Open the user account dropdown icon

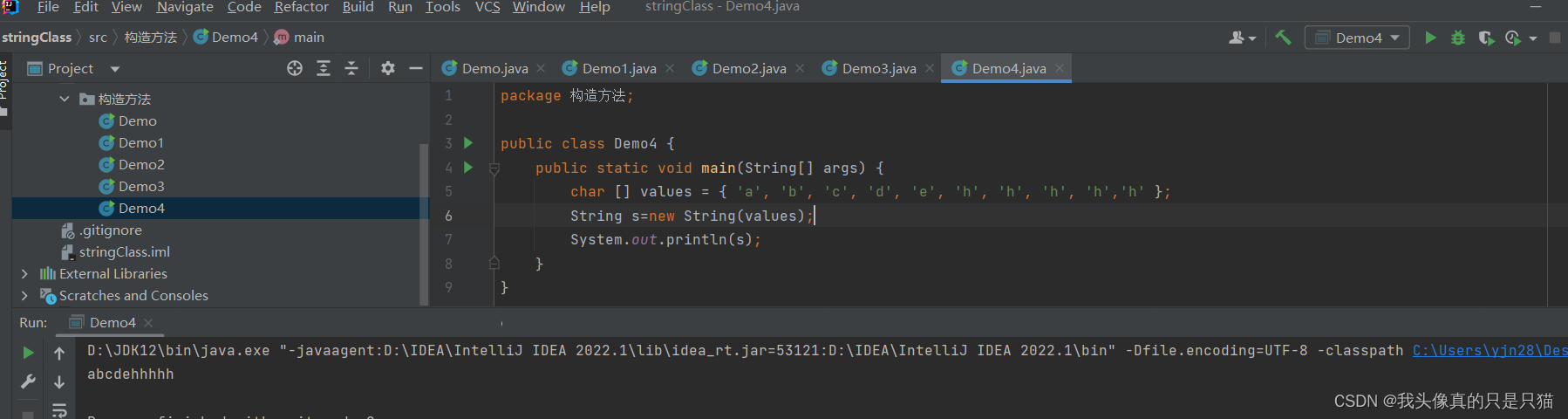(x=1242, y=38)
